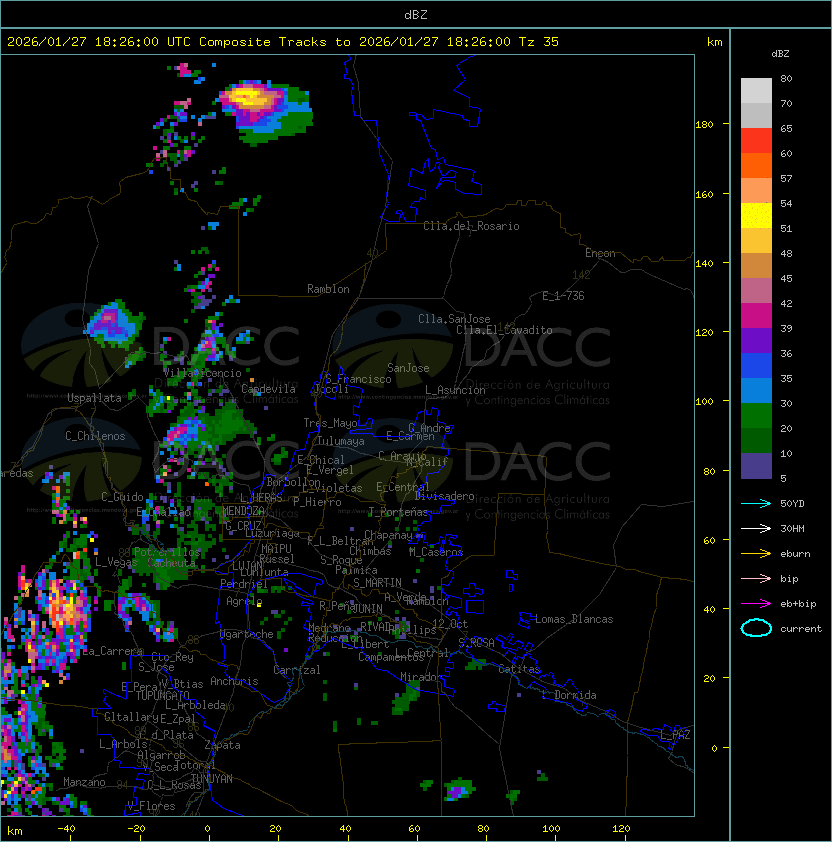Click the '180' km tick on the vertical axis
Screen dimensions: 832x842
(x=704, y=125)
